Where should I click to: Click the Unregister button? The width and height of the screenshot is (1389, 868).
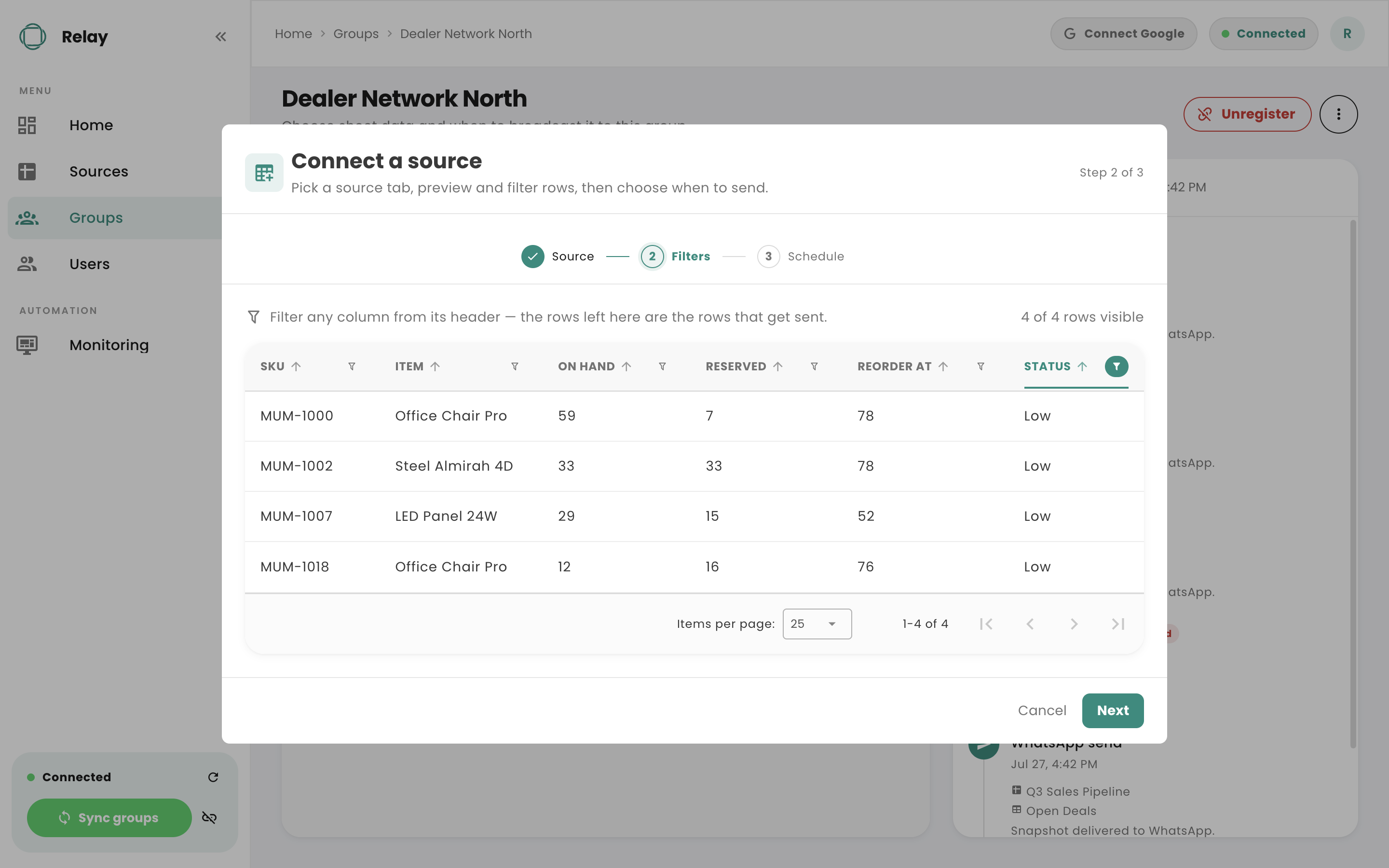(x=1247, y=114)
